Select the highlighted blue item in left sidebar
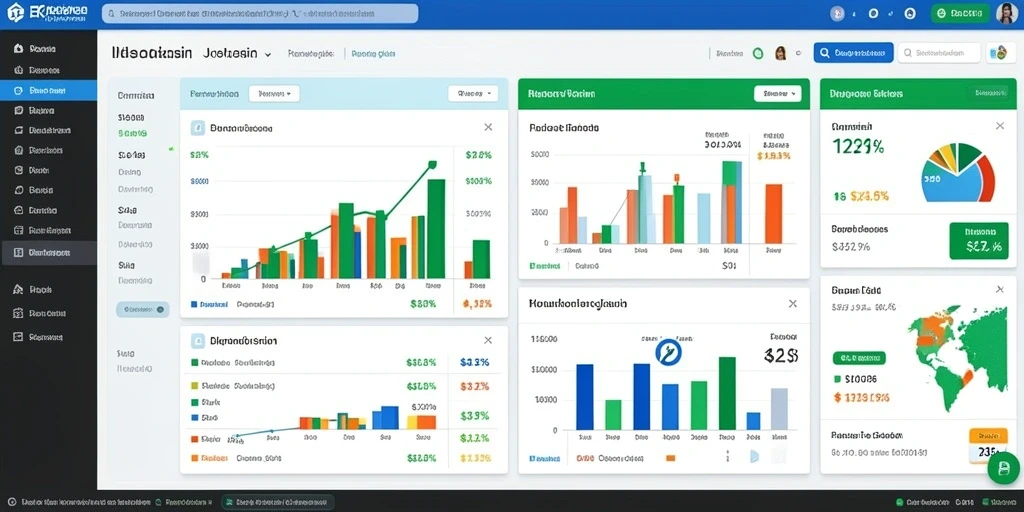Image resolution: width=1024 pixels, height=512 pixels. tap(48, 91)
